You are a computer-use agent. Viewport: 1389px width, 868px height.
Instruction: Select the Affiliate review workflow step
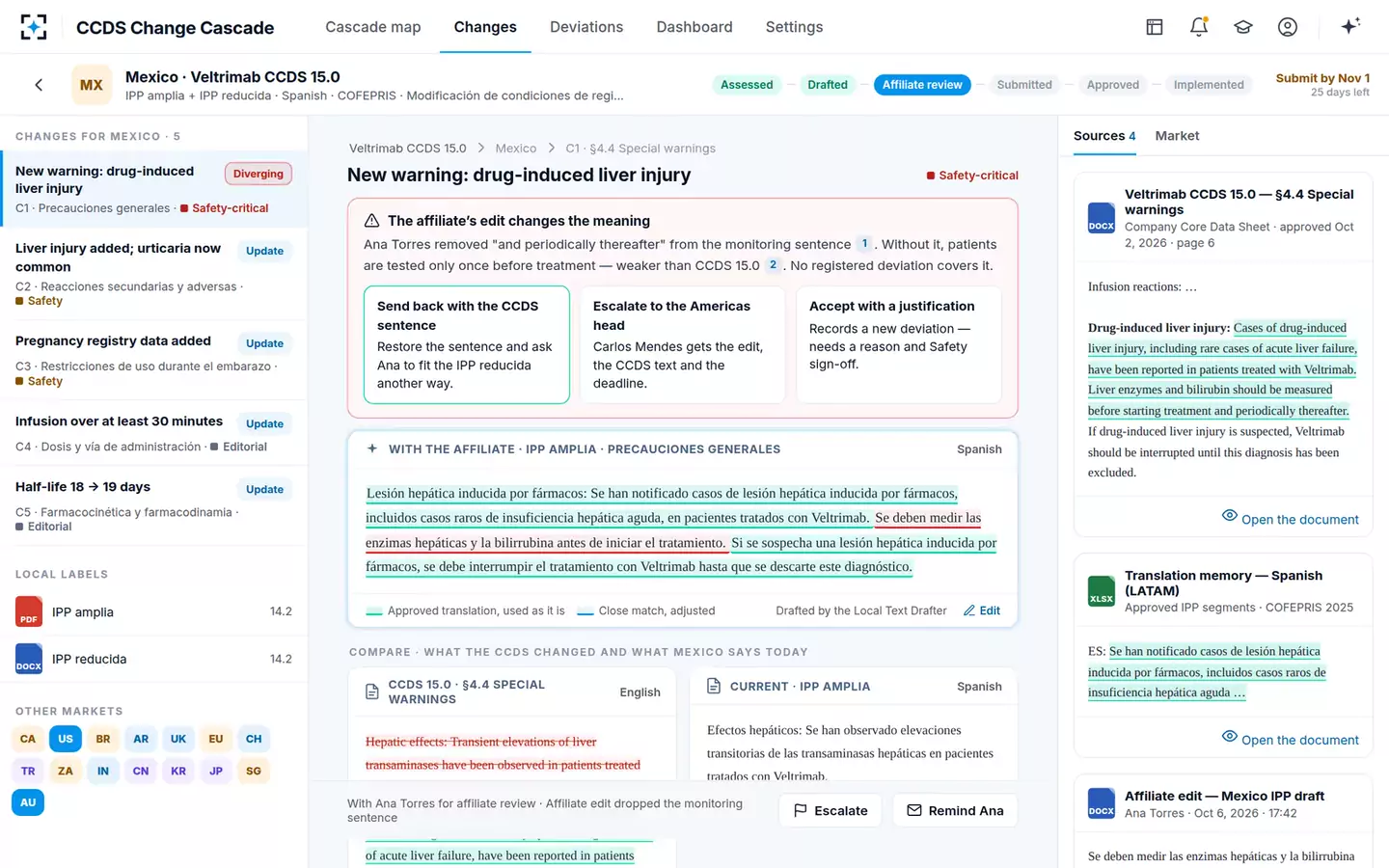(922, 85)
